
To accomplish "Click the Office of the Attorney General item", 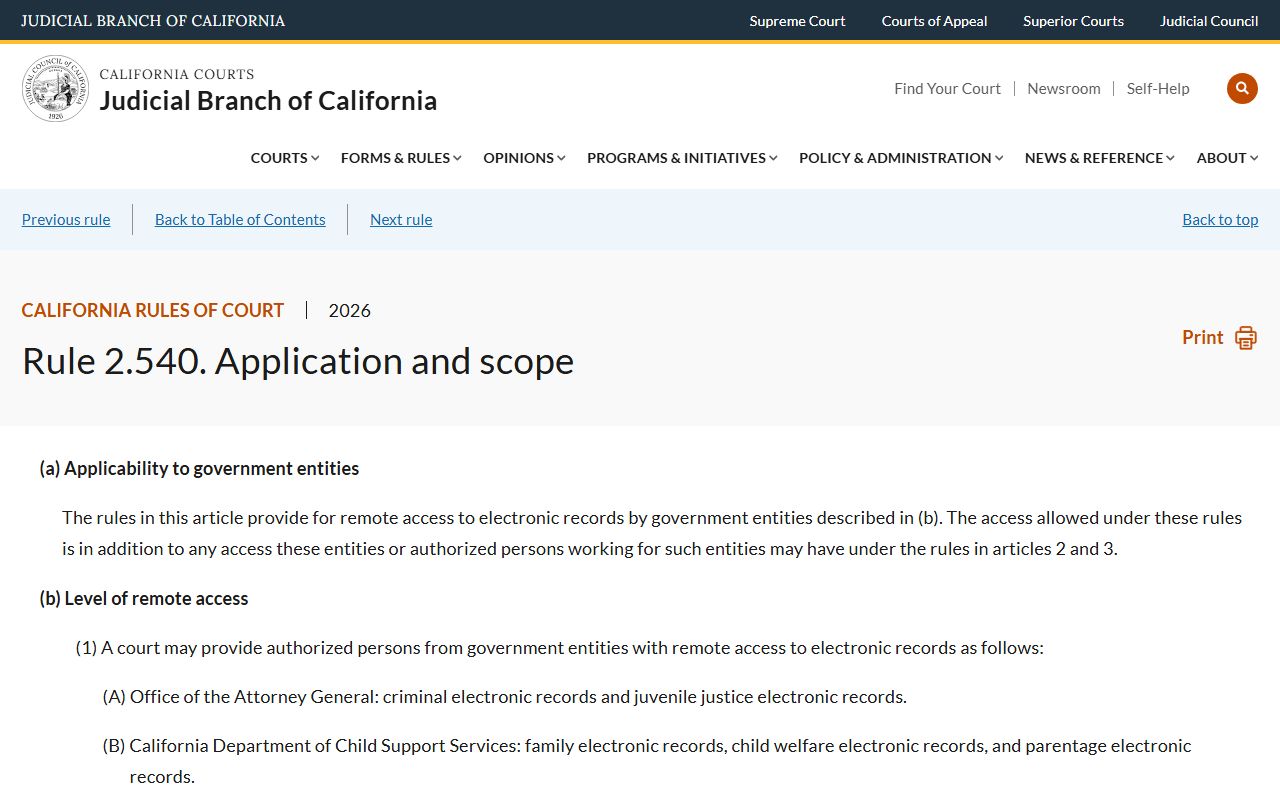I will [x=505, y=697].
